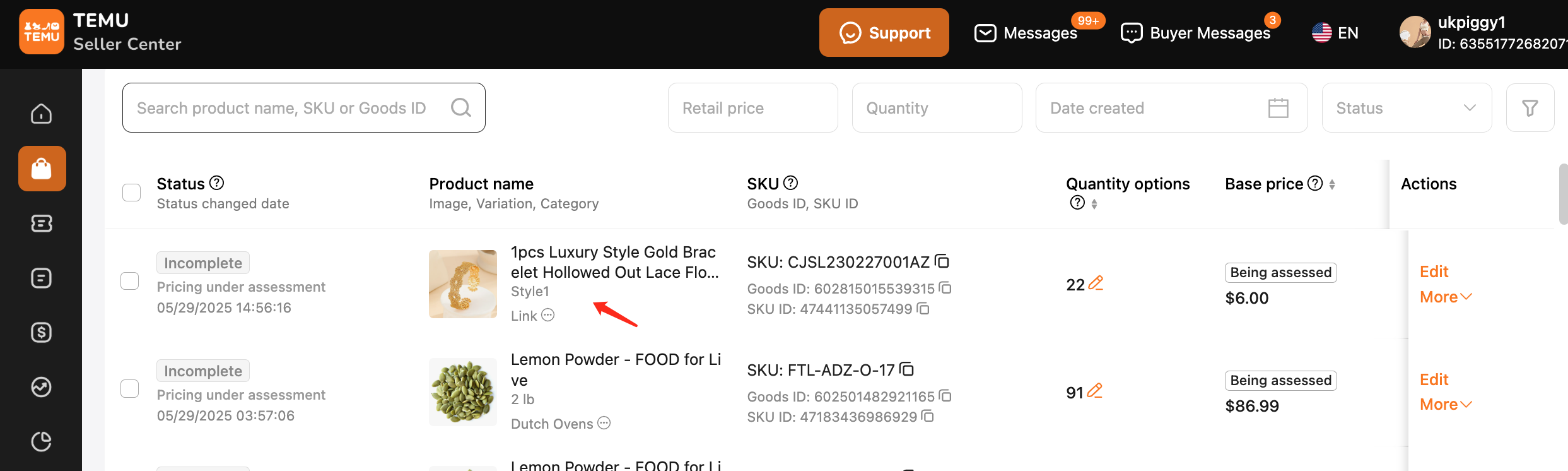Expand More menu for Gold Bracelet row
This screenshot has height=471, width=1568.
1446,297
